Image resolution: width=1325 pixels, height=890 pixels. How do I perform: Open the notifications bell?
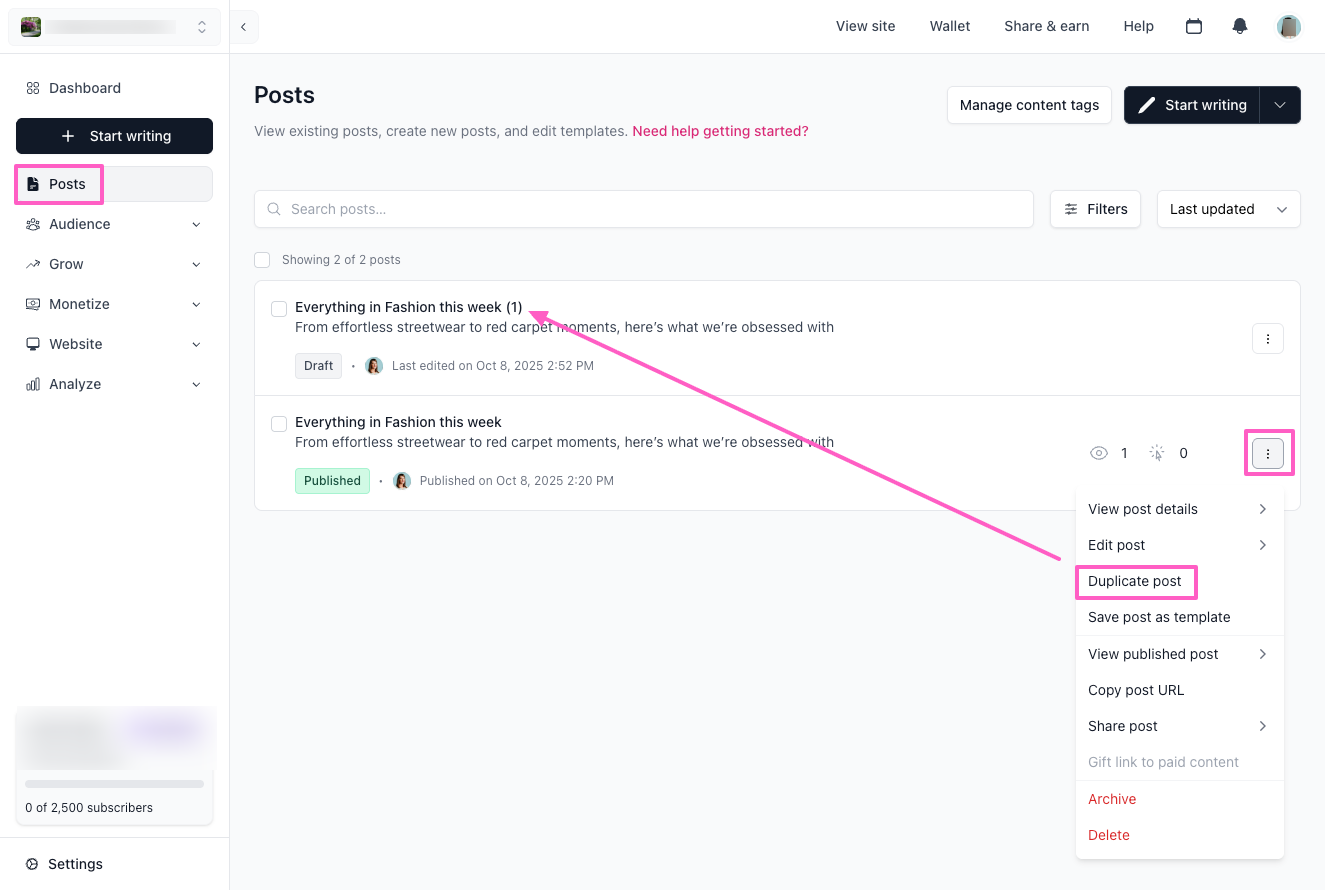[x=1240, y=27]
